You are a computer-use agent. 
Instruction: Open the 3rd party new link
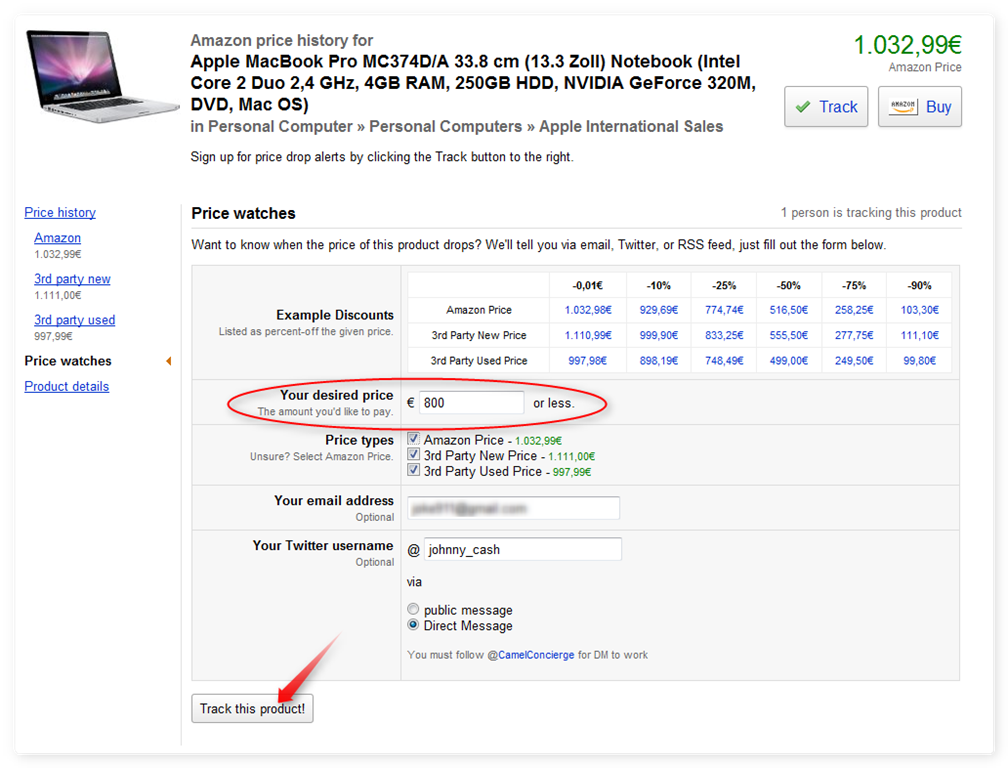[72, 279]
